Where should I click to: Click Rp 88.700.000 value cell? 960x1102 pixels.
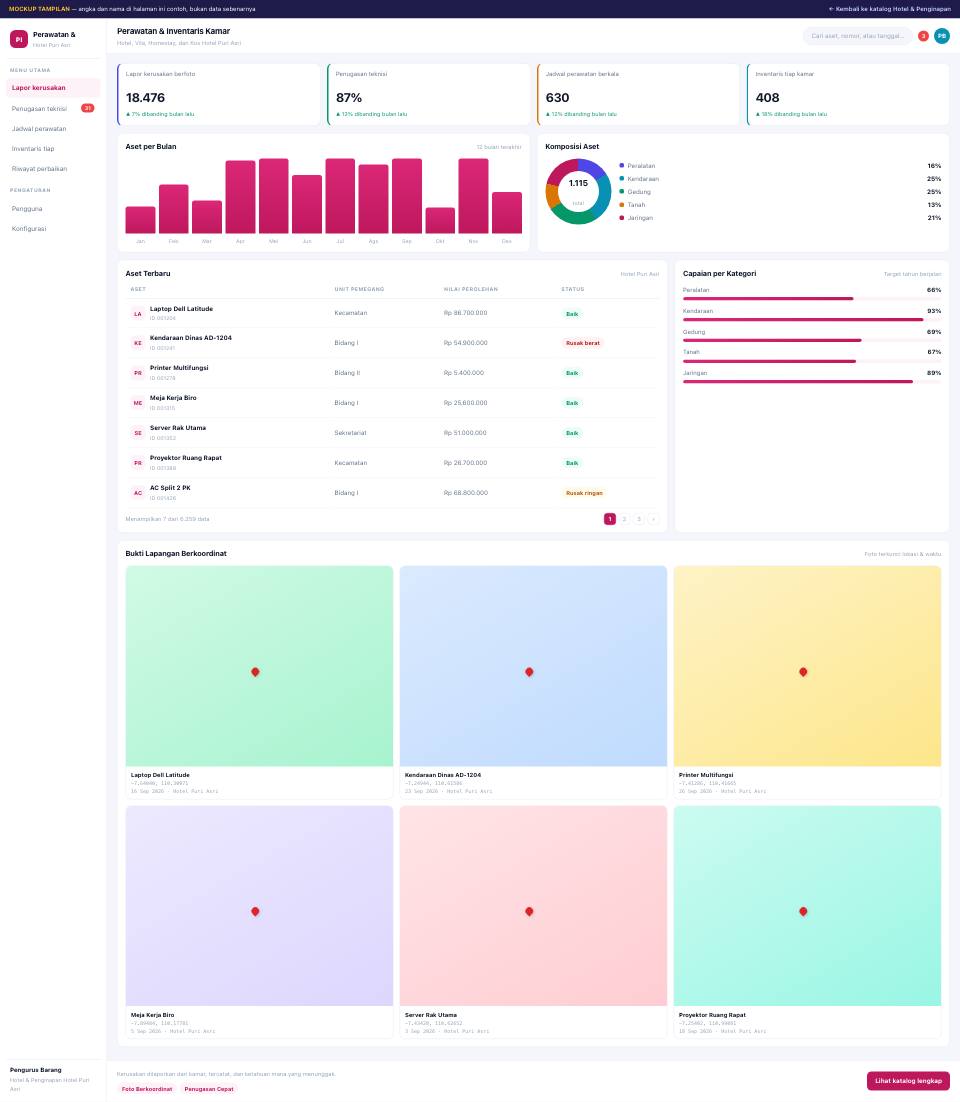465,313
